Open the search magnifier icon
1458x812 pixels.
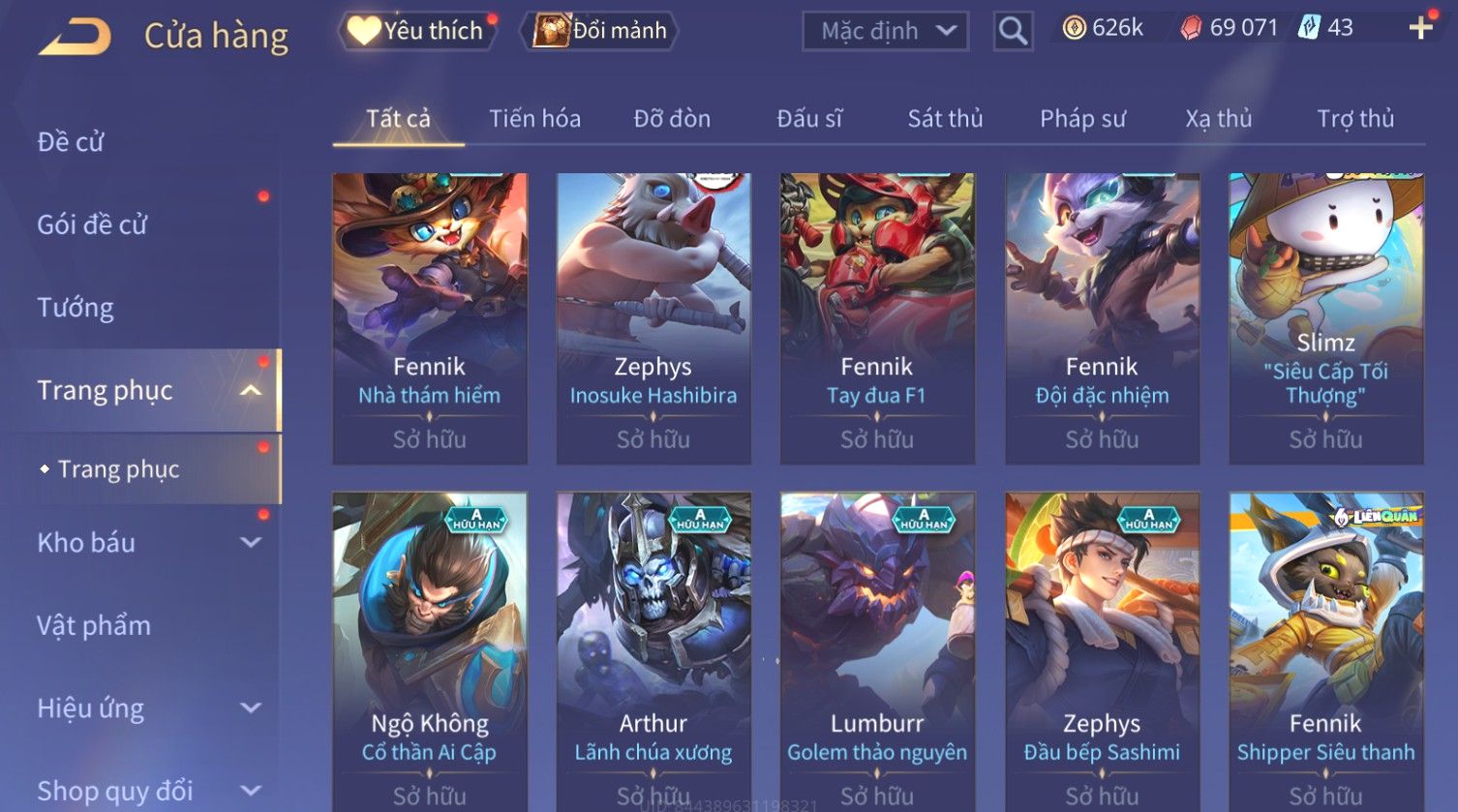1013,31
